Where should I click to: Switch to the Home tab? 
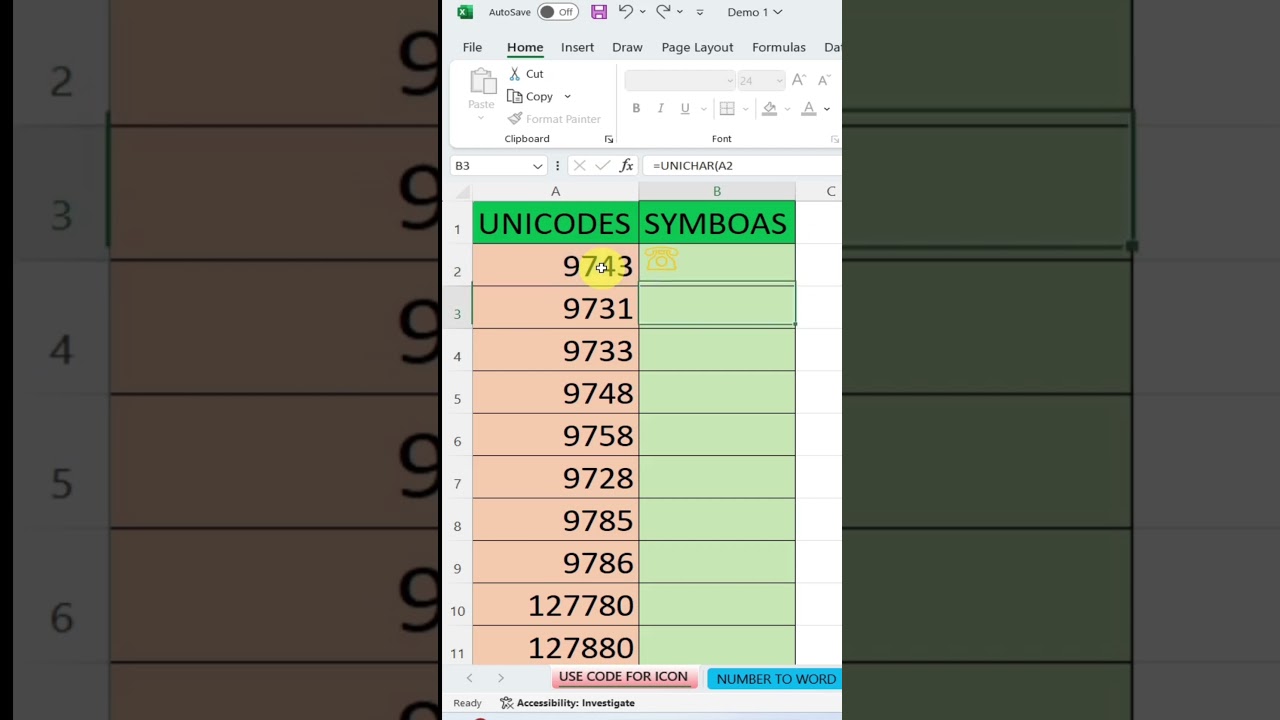point(525,47)
